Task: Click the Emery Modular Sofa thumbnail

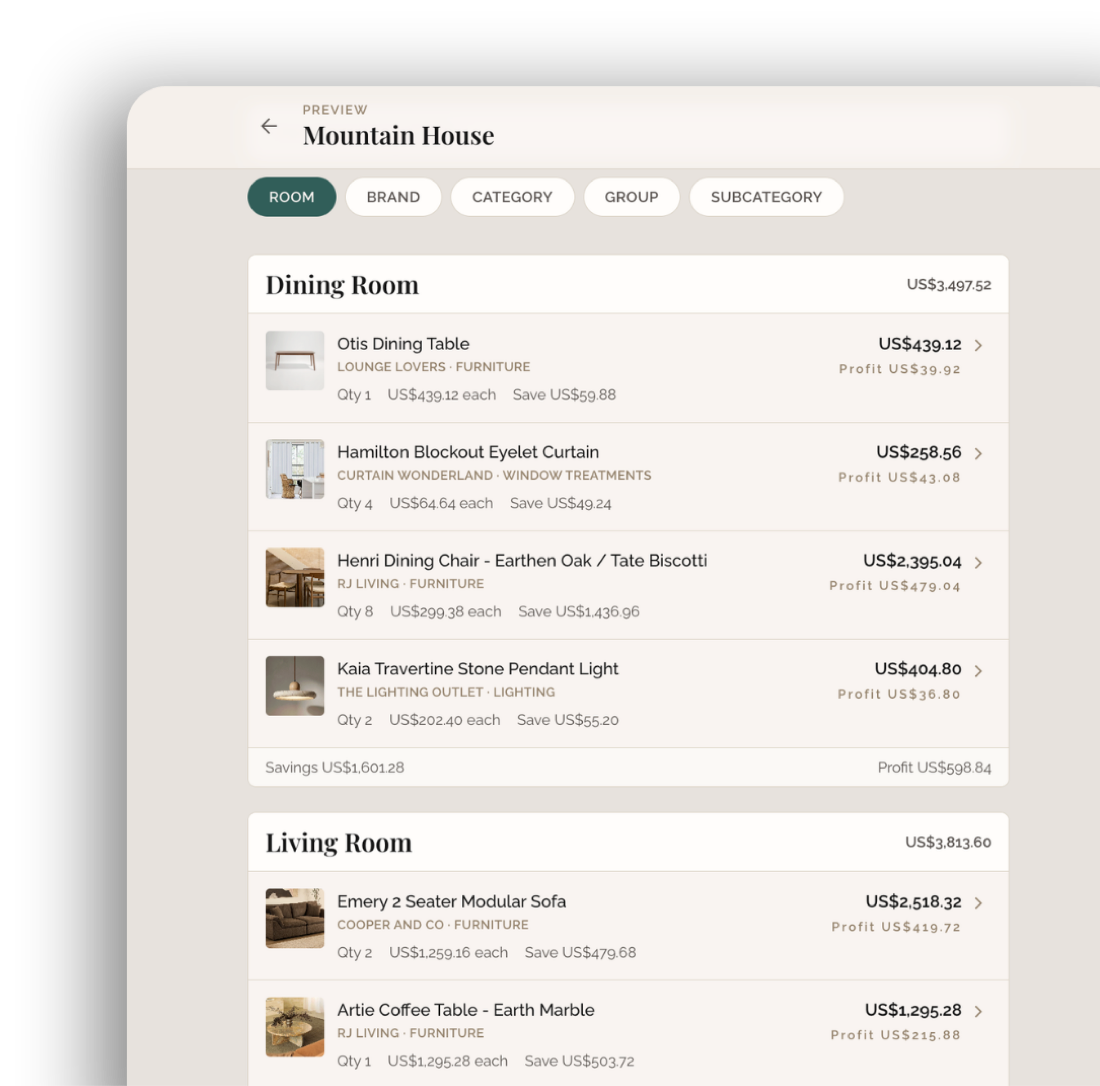Action: (295, 918)
